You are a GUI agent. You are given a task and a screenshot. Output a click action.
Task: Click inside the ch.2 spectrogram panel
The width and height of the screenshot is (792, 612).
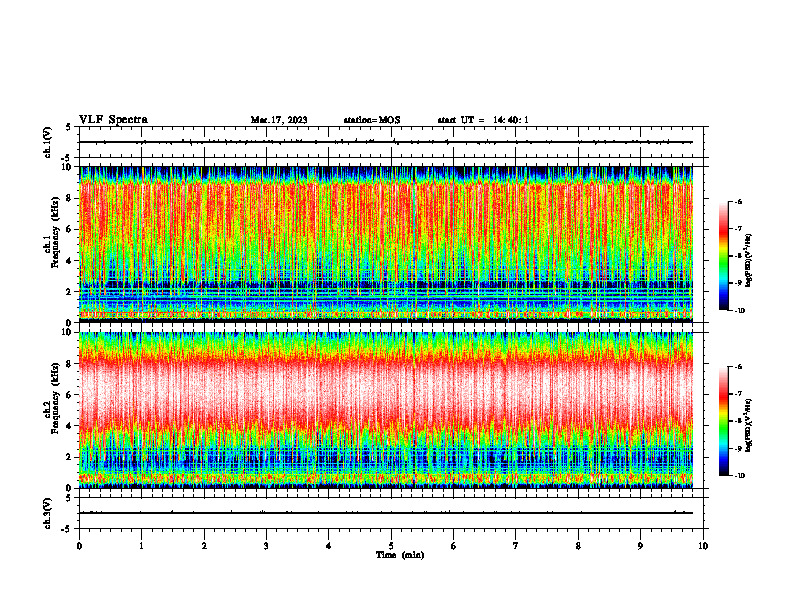[x=386, y=410]
